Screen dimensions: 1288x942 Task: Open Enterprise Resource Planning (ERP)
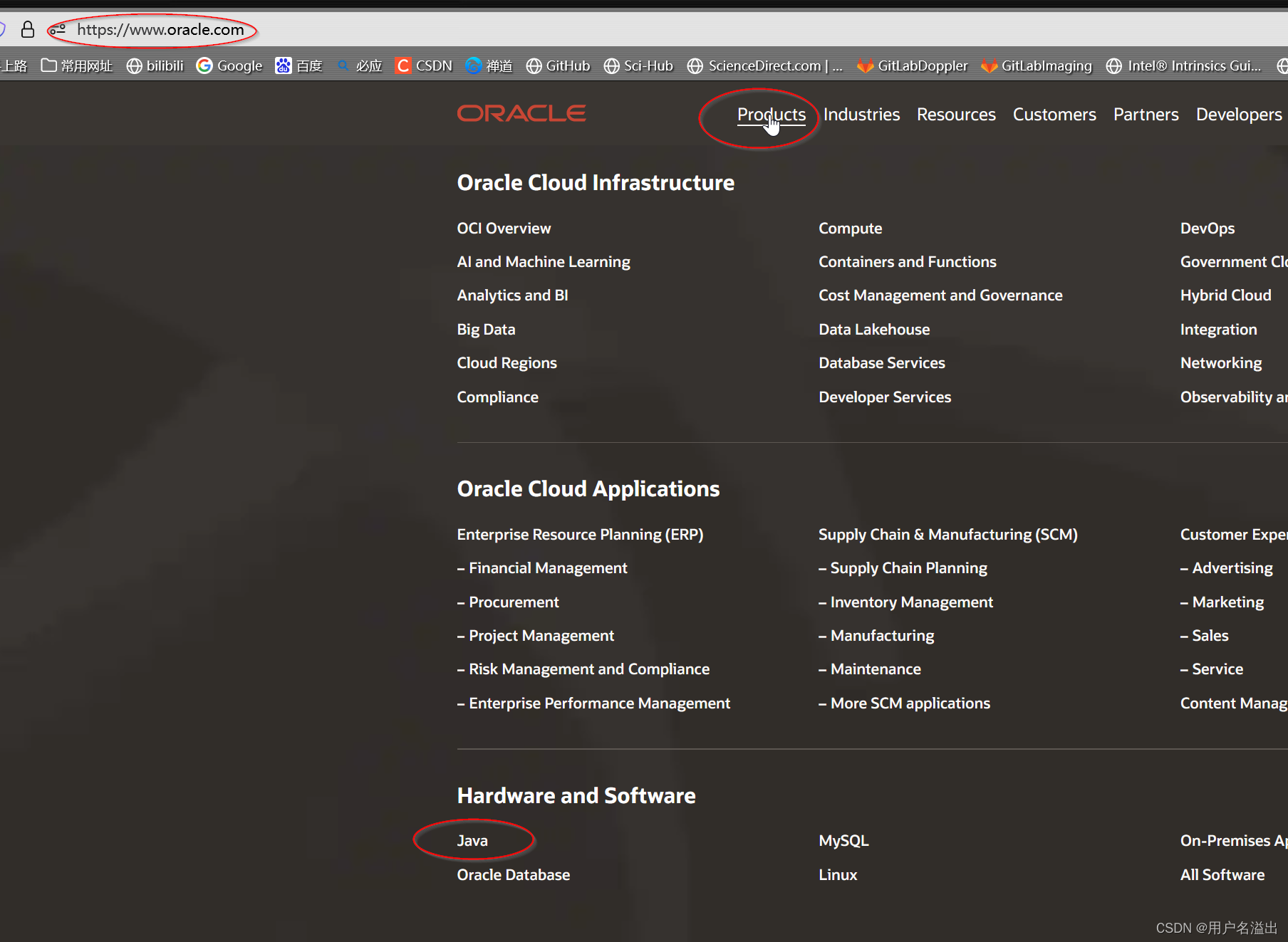pyautogui.click(x=580, y=535)
